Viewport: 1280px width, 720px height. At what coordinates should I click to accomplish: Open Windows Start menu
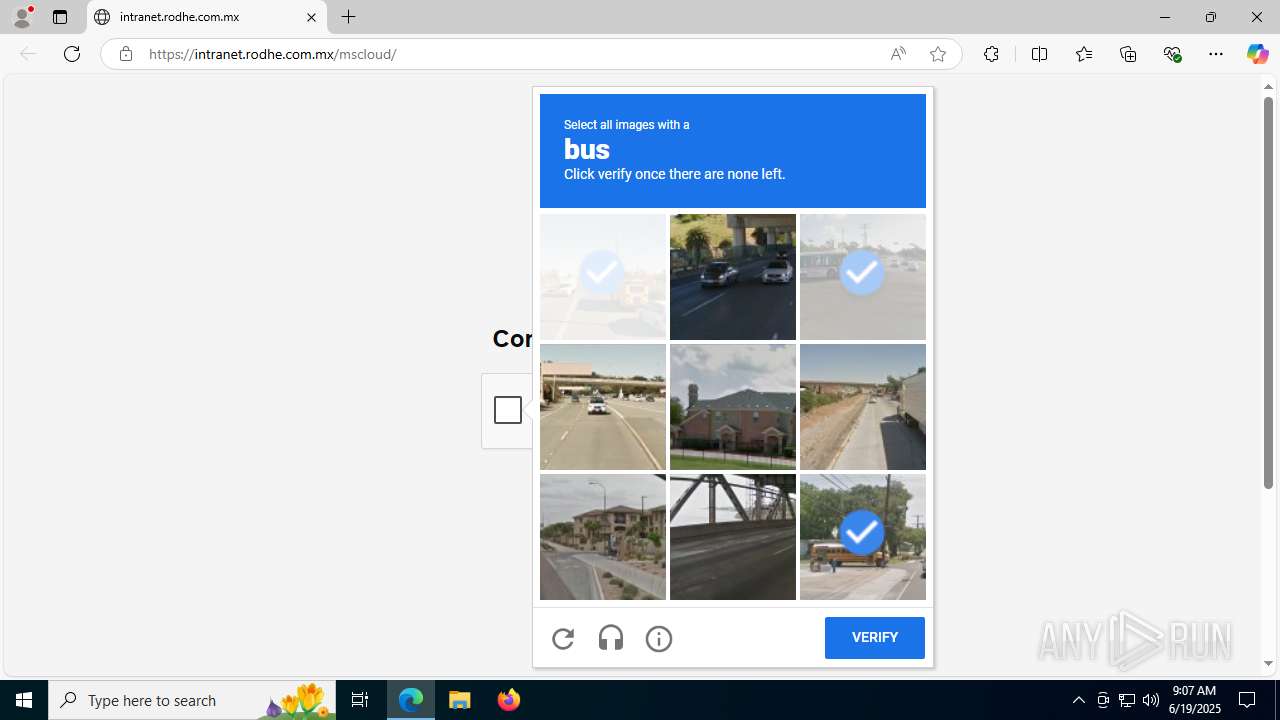24,700
